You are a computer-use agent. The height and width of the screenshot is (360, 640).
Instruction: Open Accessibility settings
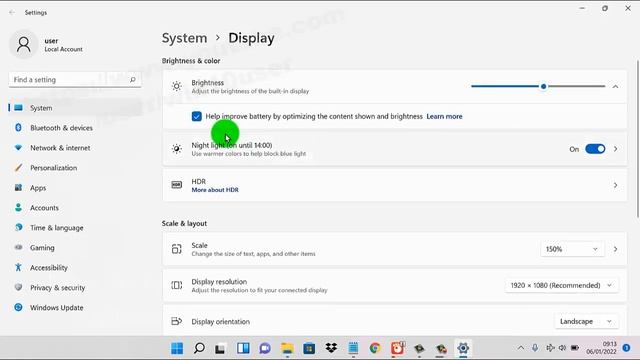click(76, 268)
